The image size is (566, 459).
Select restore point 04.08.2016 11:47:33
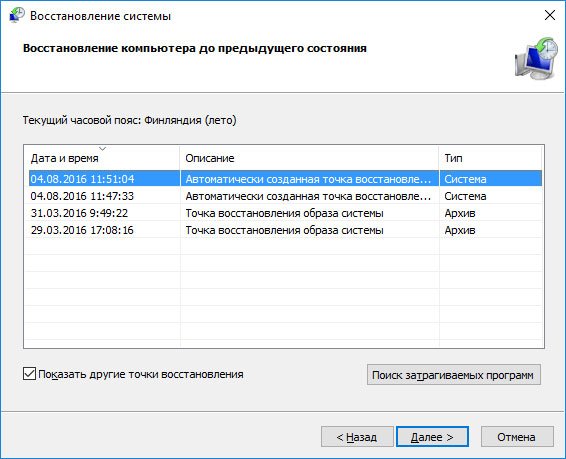tap(285, 196)
